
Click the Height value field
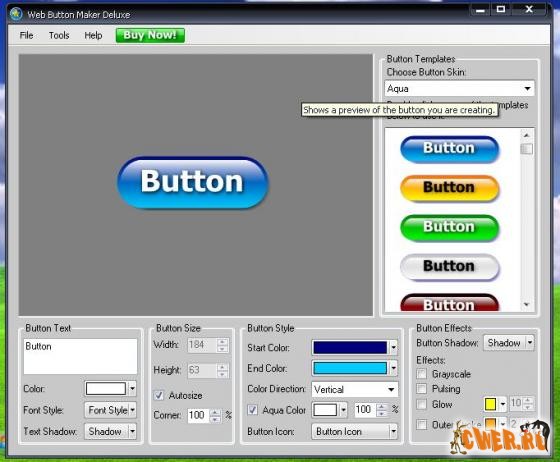pos(201,370)
